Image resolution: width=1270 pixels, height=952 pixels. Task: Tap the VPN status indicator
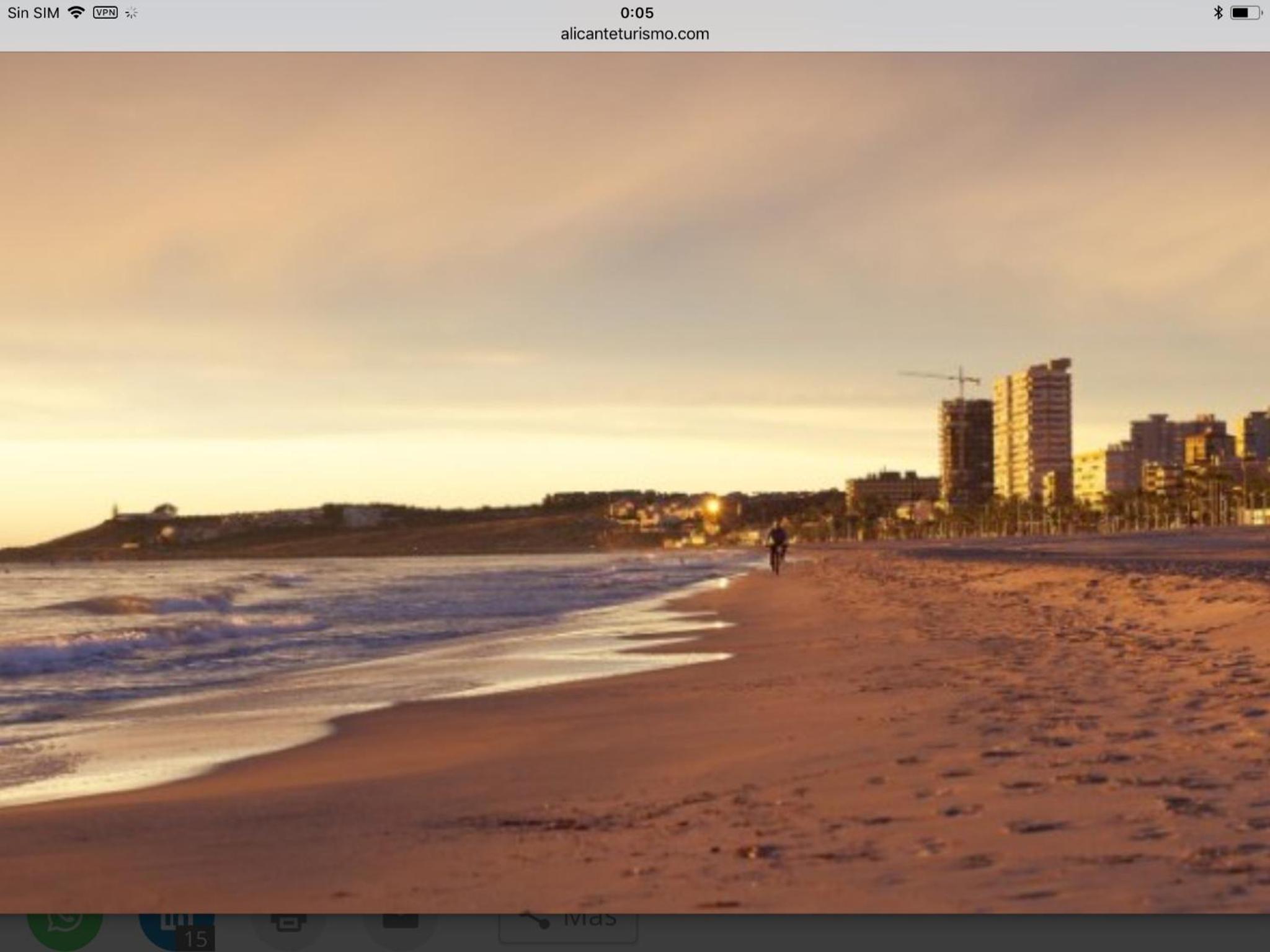click(x=105, y=12)
